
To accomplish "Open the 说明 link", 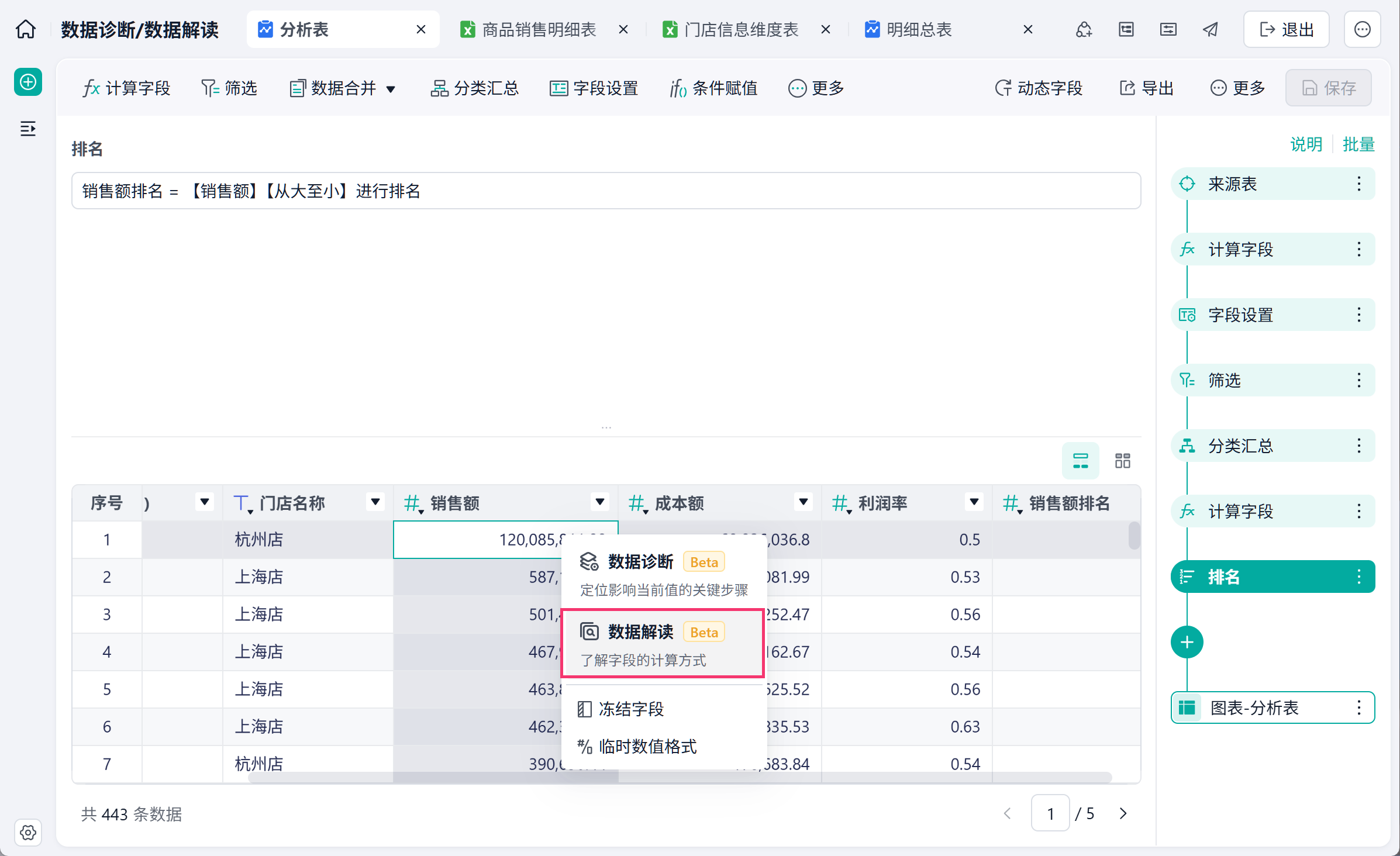I will 1306,144.
